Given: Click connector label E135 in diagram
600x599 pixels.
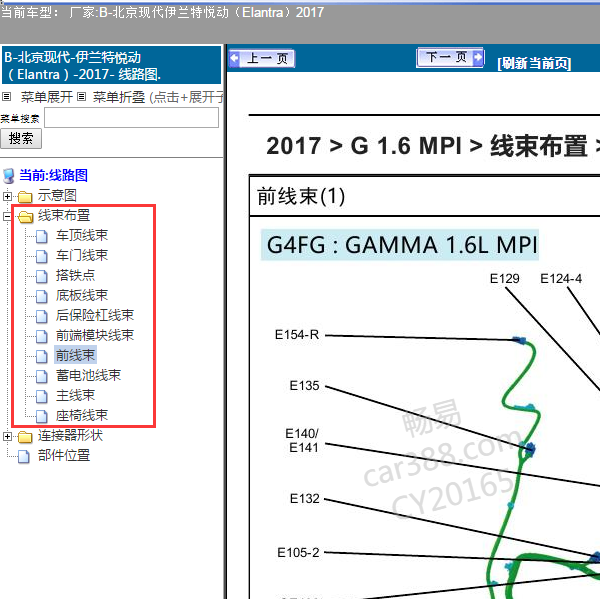Looking at the screenshot, I should 305,385.
